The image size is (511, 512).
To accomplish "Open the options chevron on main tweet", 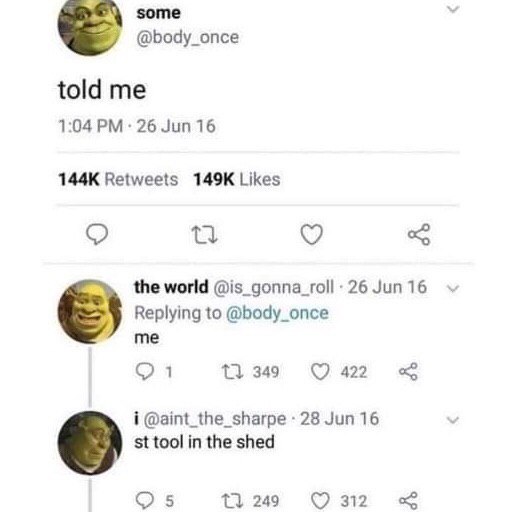I will (x=453, y=9).
